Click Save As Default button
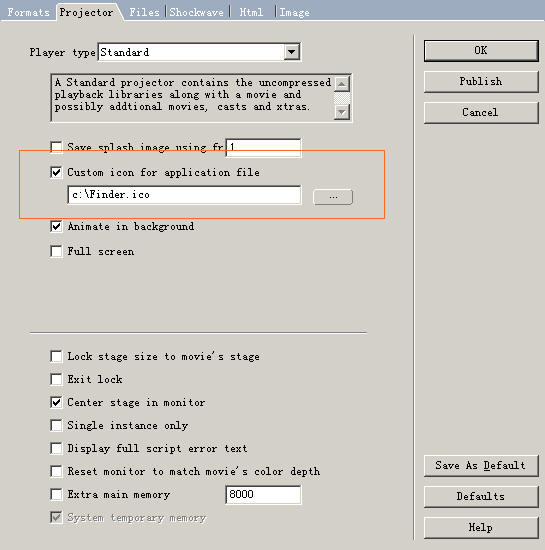 click(481, 466)
